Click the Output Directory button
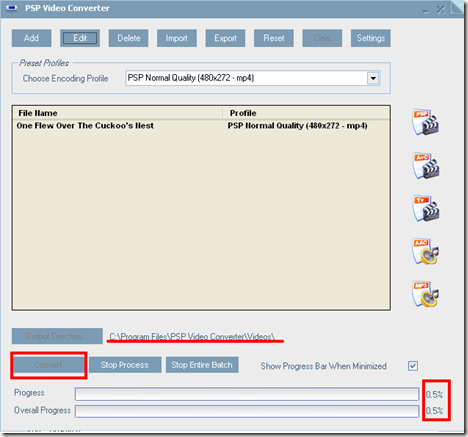 coord(57,336)
